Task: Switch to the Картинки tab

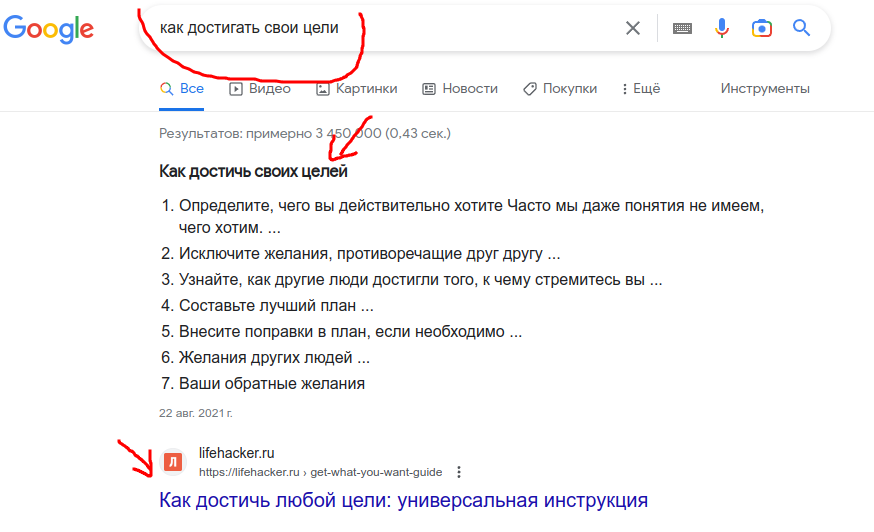Action: [x=356, y=89]
